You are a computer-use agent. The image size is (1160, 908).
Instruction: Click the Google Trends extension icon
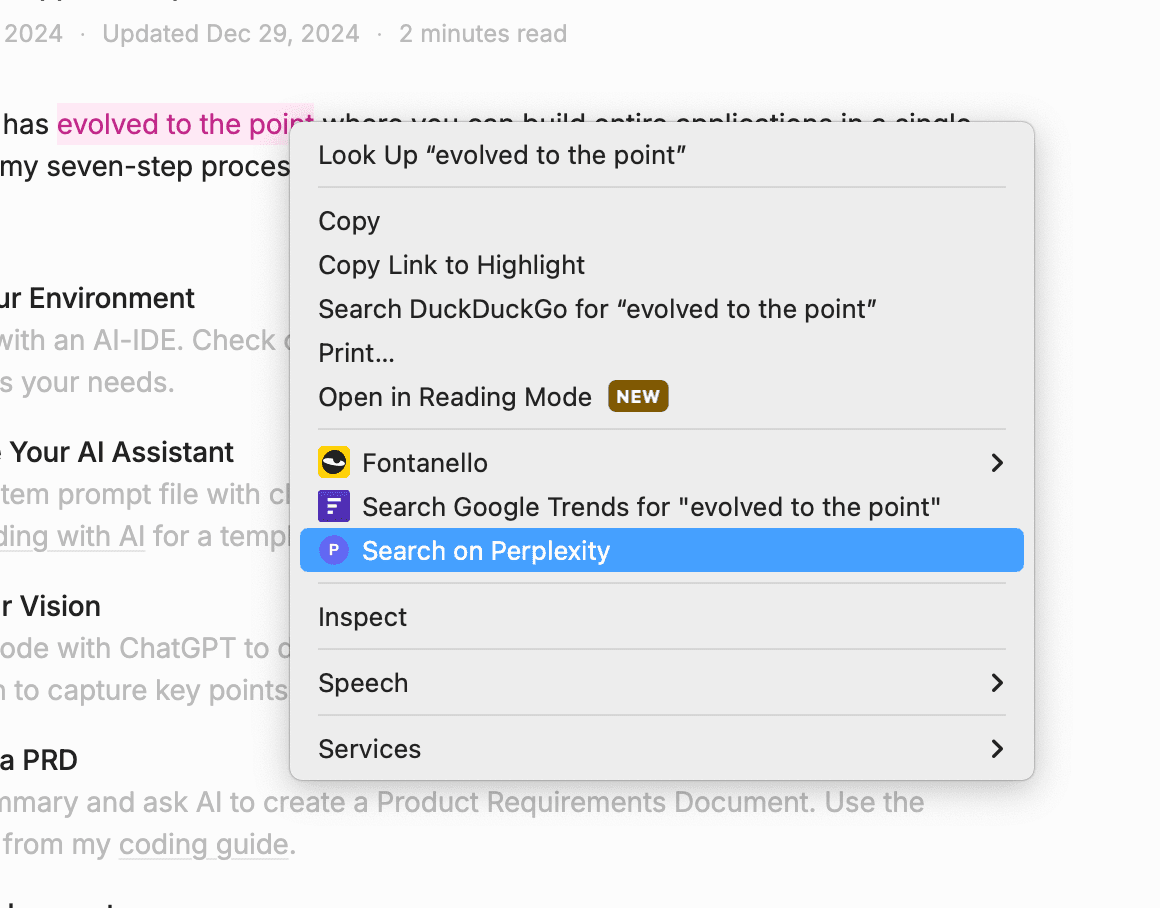(x=334, y=506)
